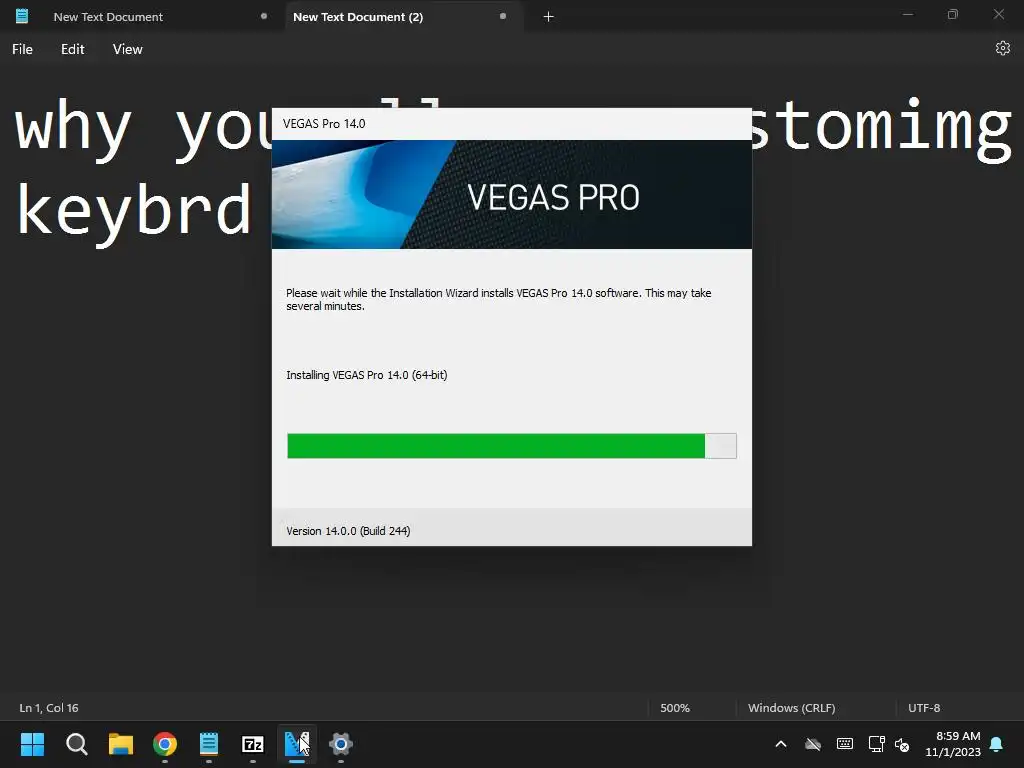Click the UTF-8 encoding indicator
Screen dimensions: 1024x768
pos(924,708)
